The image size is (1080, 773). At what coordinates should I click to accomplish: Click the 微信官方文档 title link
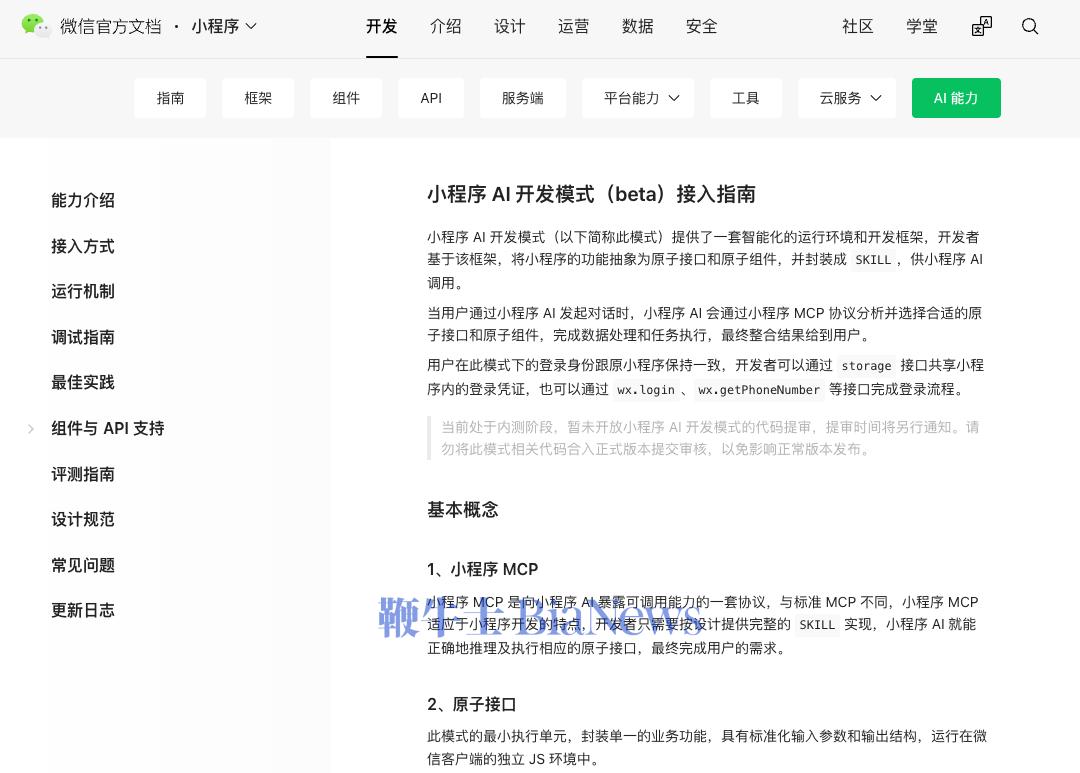[111, 26]
